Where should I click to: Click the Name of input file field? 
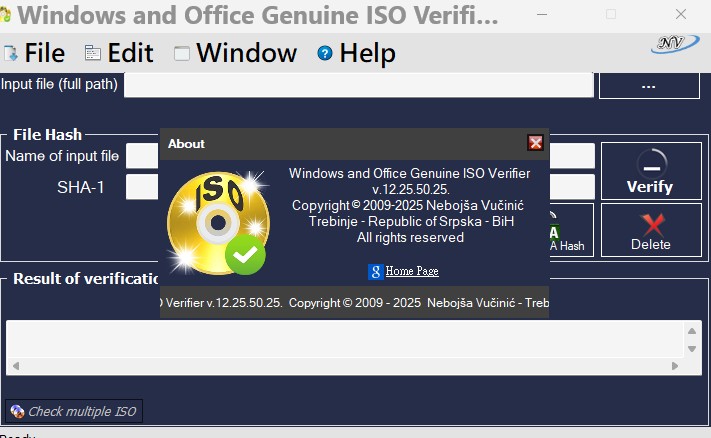click(x=142, y=156)
